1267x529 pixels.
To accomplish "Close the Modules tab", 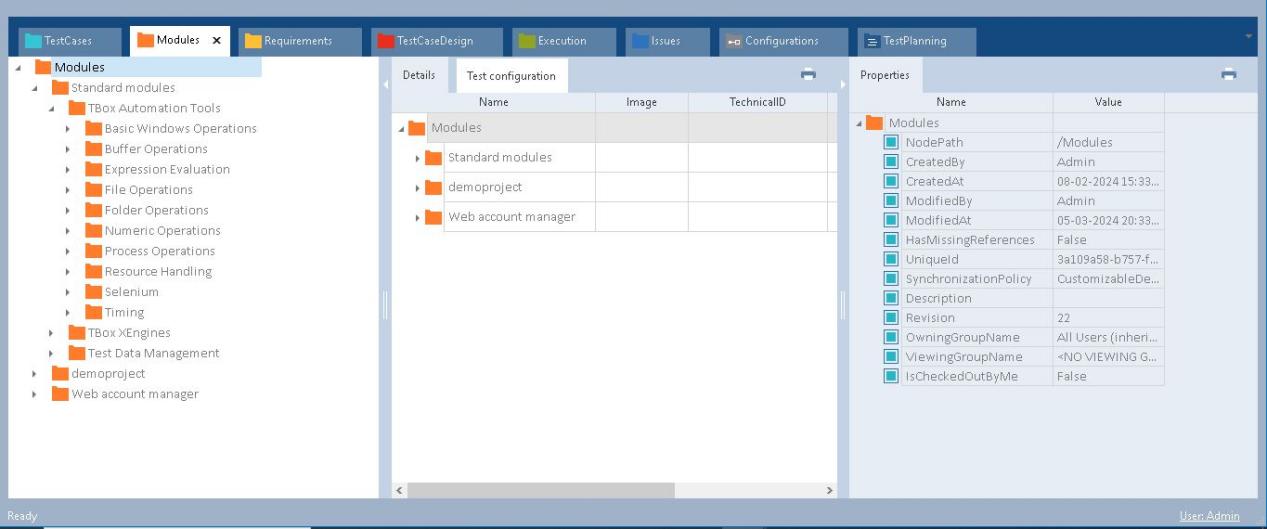I will 217,41.
